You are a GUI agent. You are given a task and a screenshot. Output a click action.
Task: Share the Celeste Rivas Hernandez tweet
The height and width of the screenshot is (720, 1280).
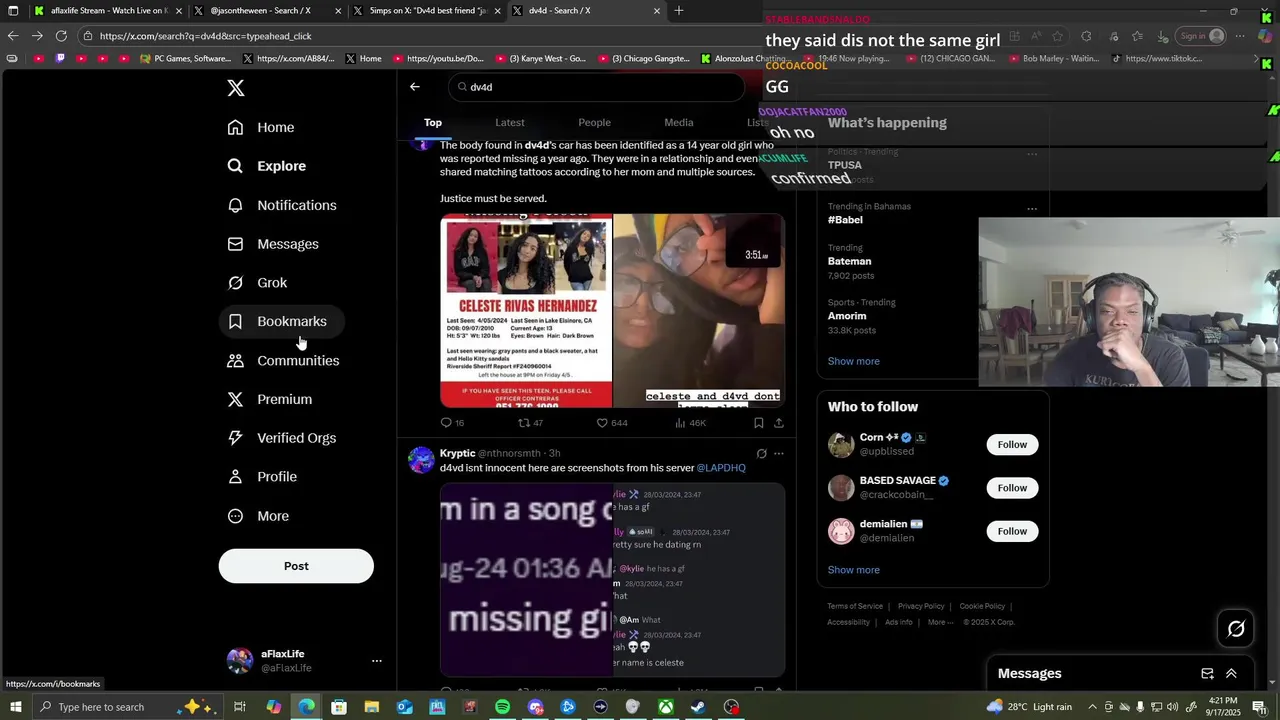pyautogui.click(x=779, y=423)
